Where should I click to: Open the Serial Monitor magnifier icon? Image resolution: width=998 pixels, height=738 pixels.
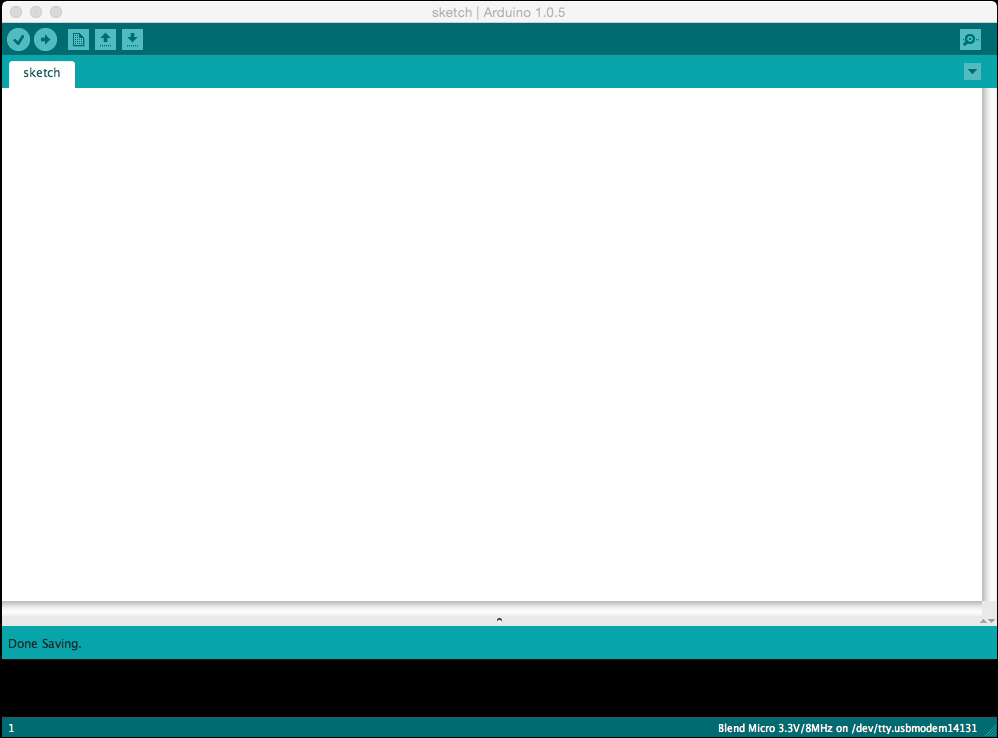click(970, 40)
